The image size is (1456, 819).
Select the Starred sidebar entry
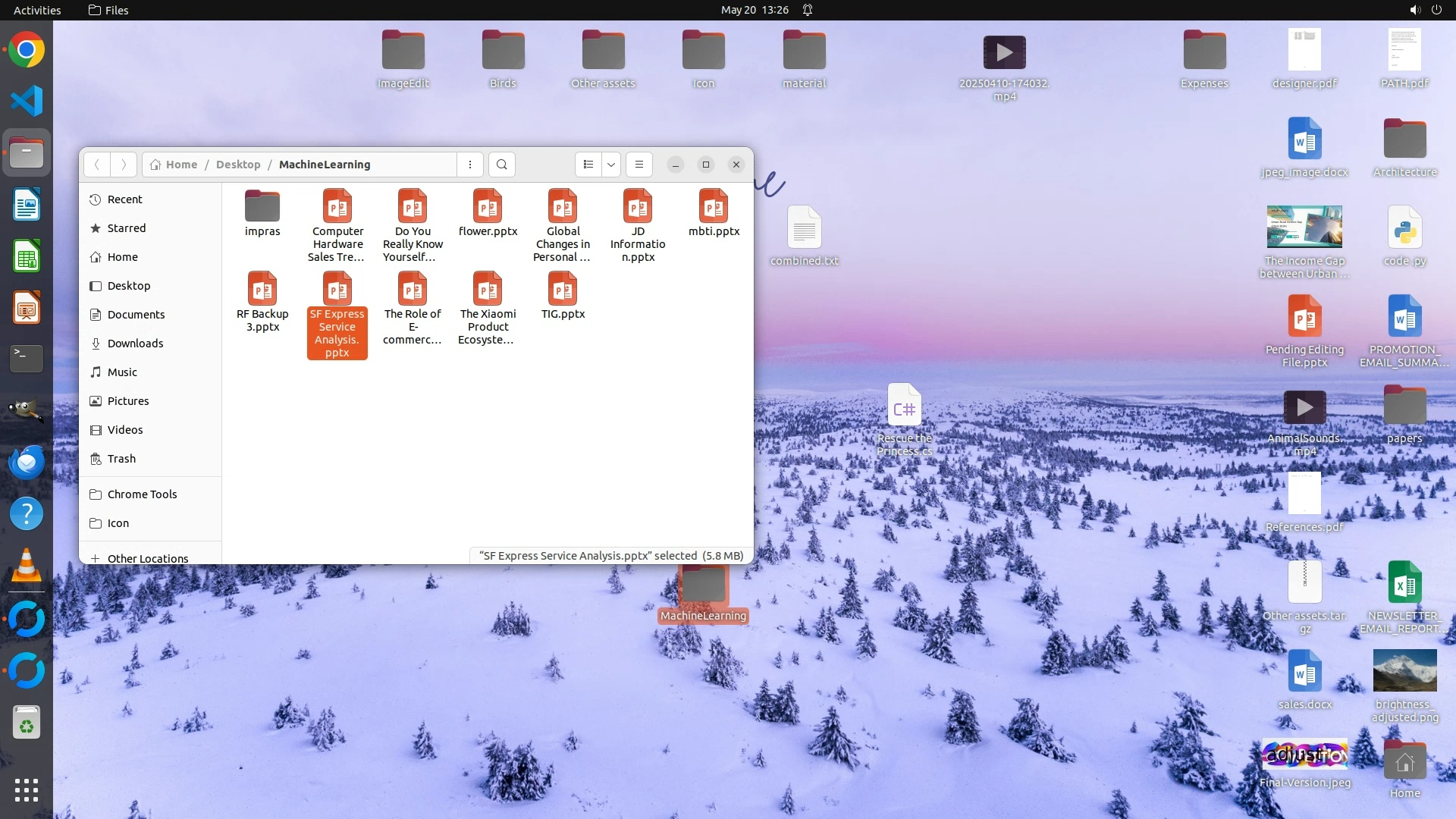[126, 228]
